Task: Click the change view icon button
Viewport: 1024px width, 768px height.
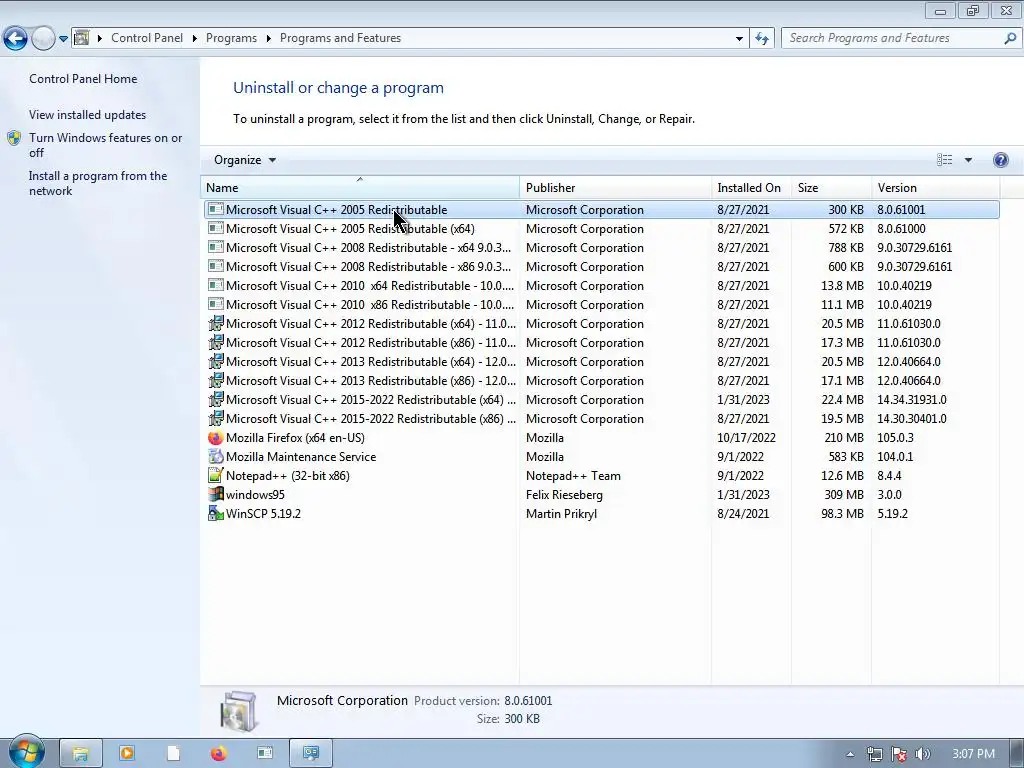Action: [944, 160]
